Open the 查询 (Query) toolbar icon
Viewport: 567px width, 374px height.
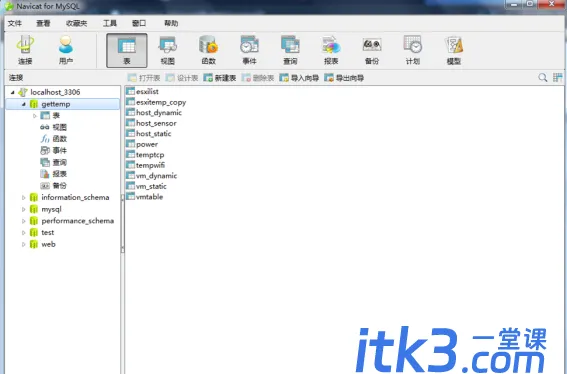pyautogui.click(x=290, y=50)
